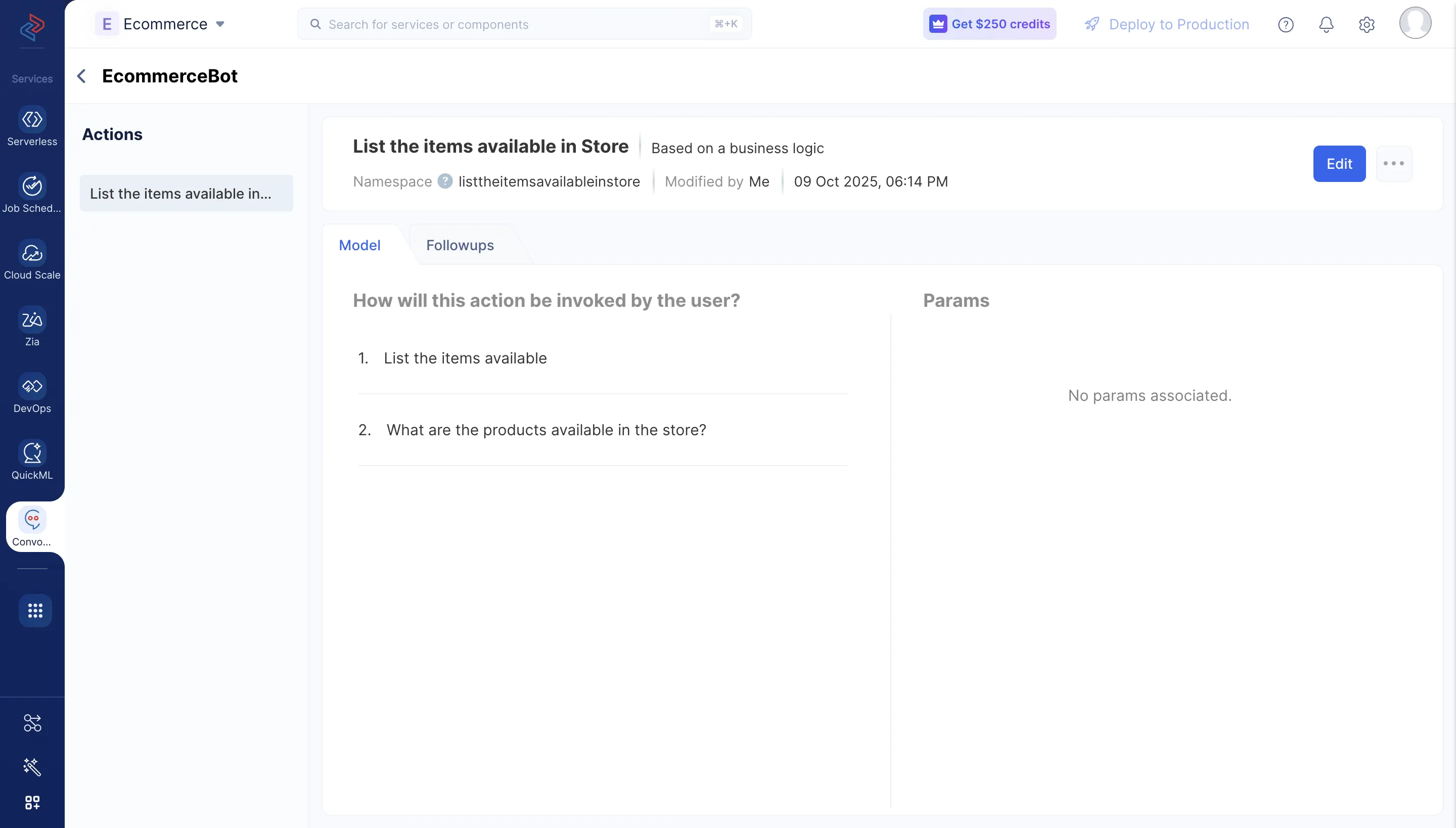Click the notifications bell icon

tap(1326, 24)
